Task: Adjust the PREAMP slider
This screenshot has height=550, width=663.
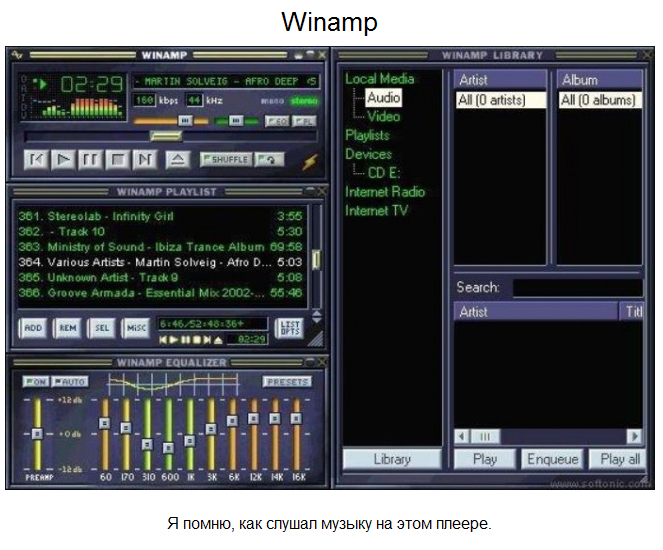Action: [x=37, y=434]
